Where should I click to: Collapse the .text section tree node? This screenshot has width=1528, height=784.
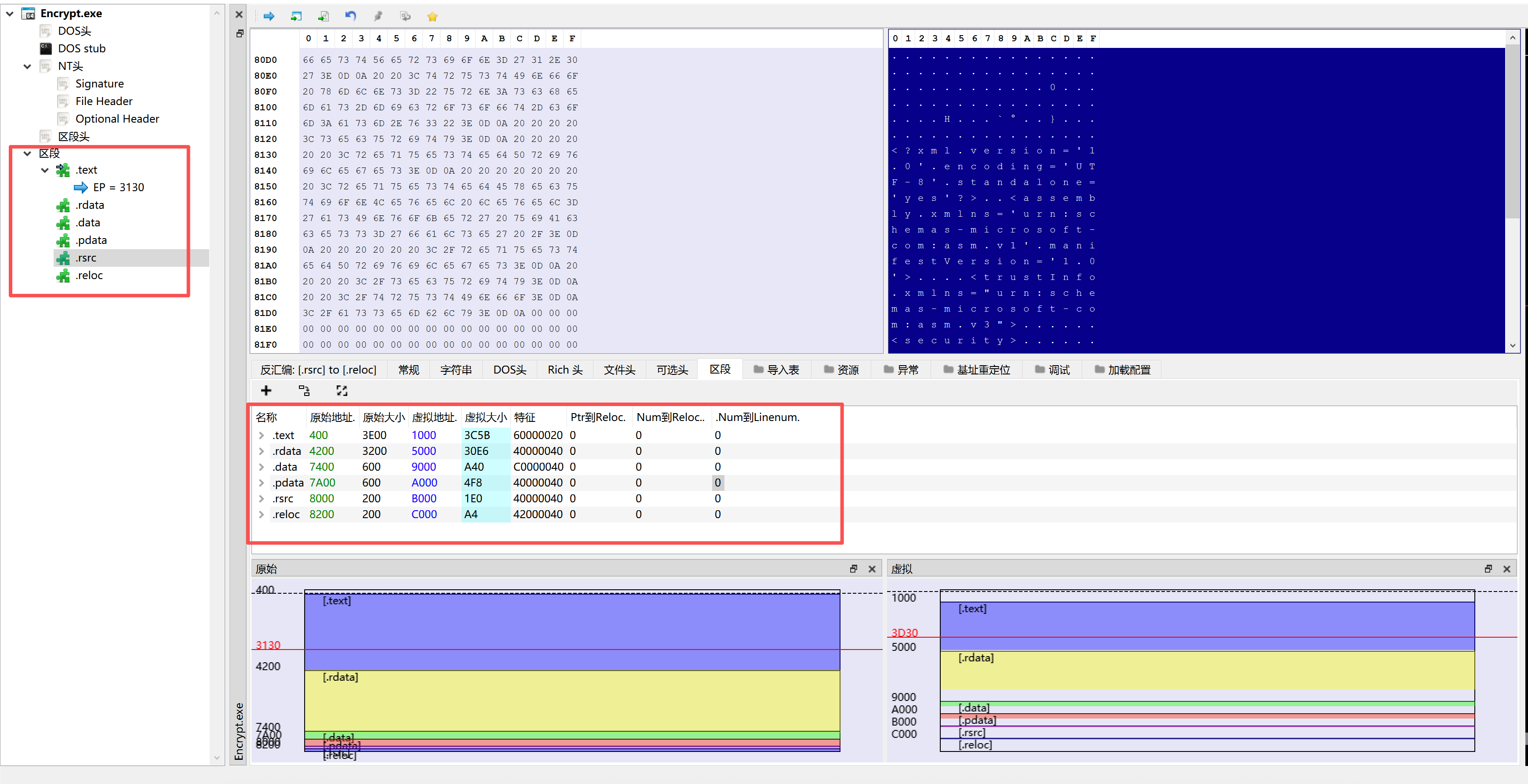click(45, 170)
